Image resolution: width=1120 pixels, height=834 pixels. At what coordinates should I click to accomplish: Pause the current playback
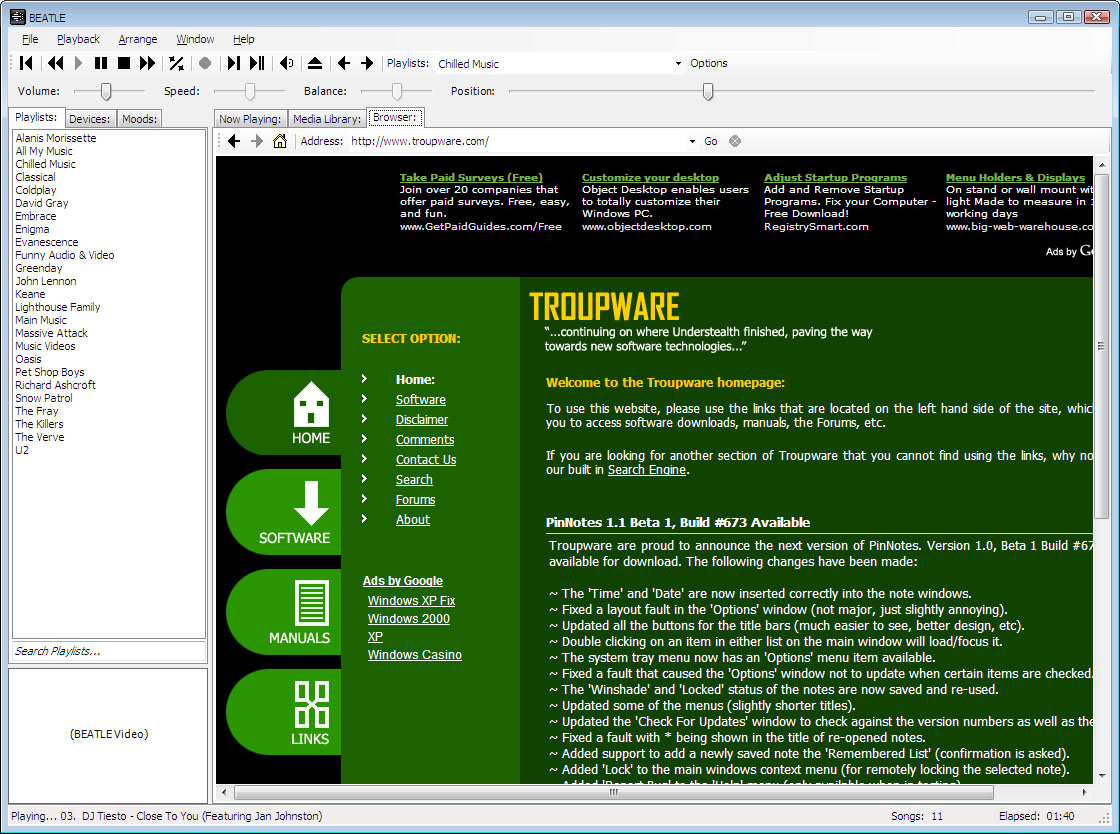[101, 64]
